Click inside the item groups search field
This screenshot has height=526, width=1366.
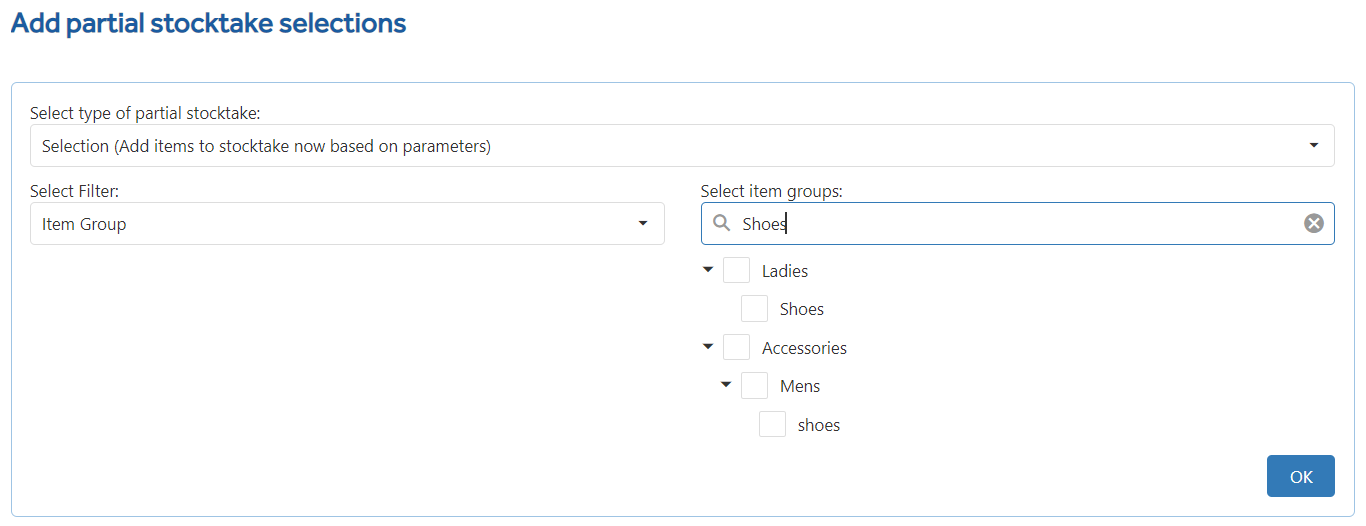coord(1018,223)
